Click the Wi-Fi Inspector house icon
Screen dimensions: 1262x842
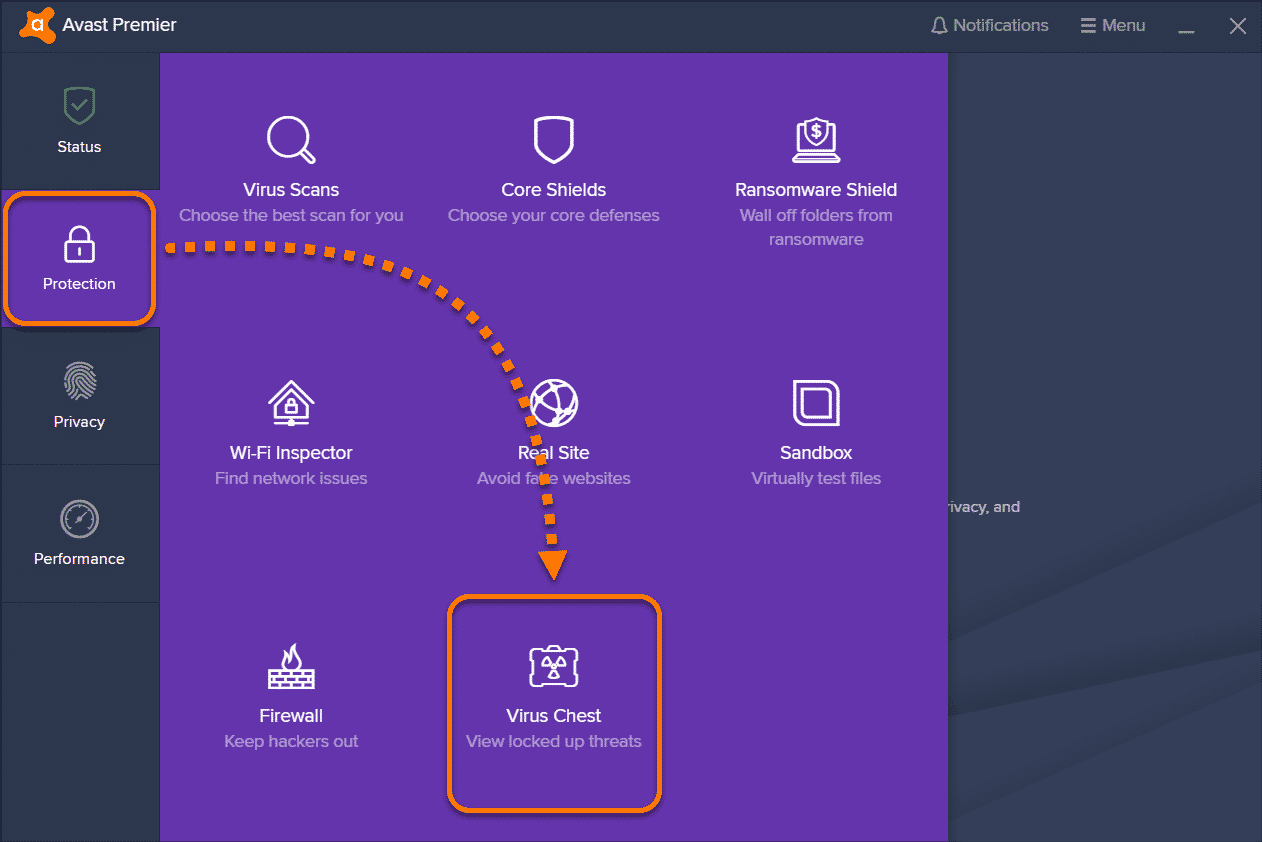(291, 402)
